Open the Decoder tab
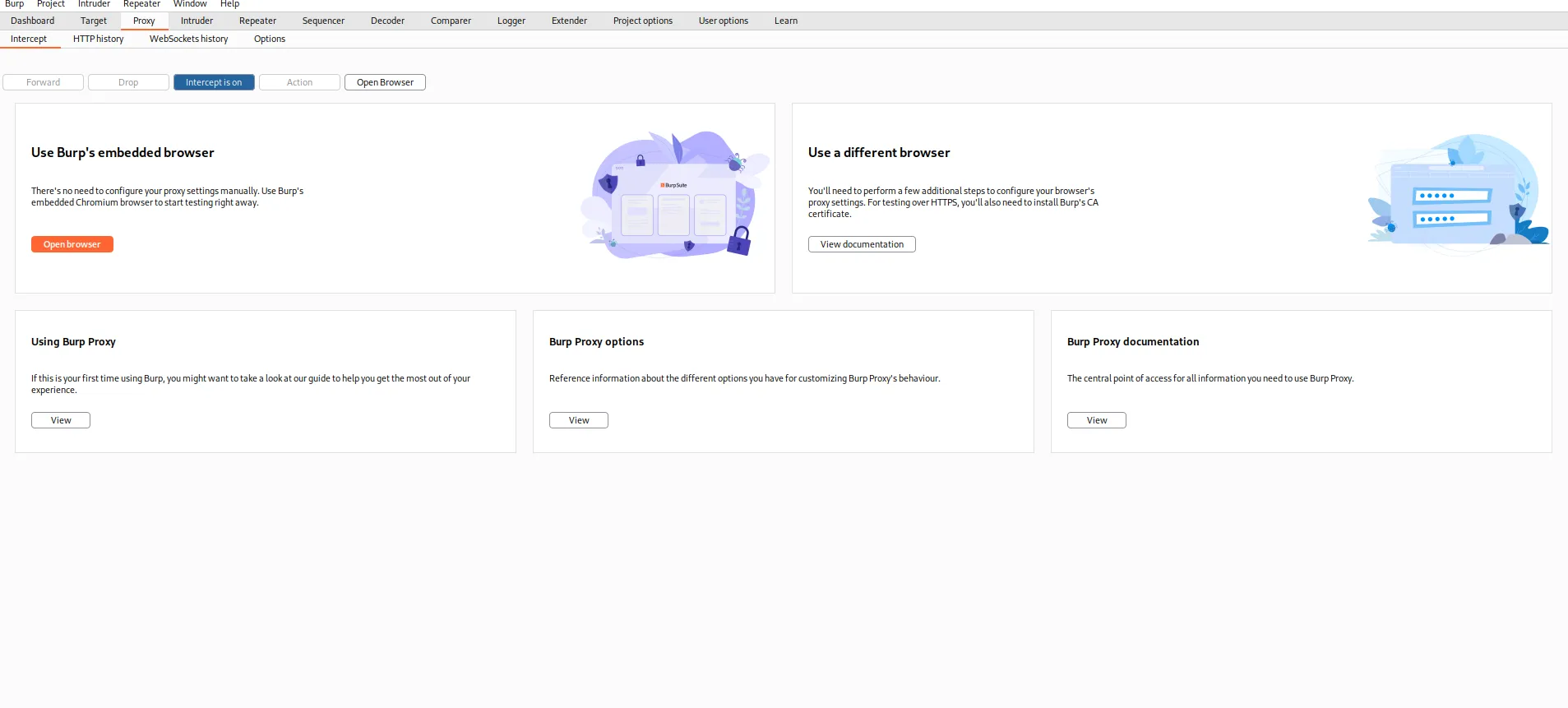 pos(387,21)
